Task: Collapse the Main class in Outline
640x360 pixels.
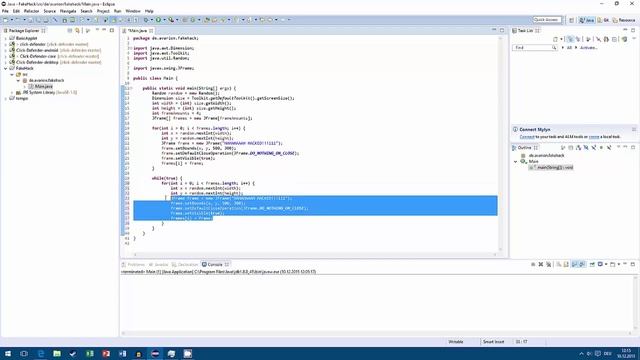Action: 516,162
